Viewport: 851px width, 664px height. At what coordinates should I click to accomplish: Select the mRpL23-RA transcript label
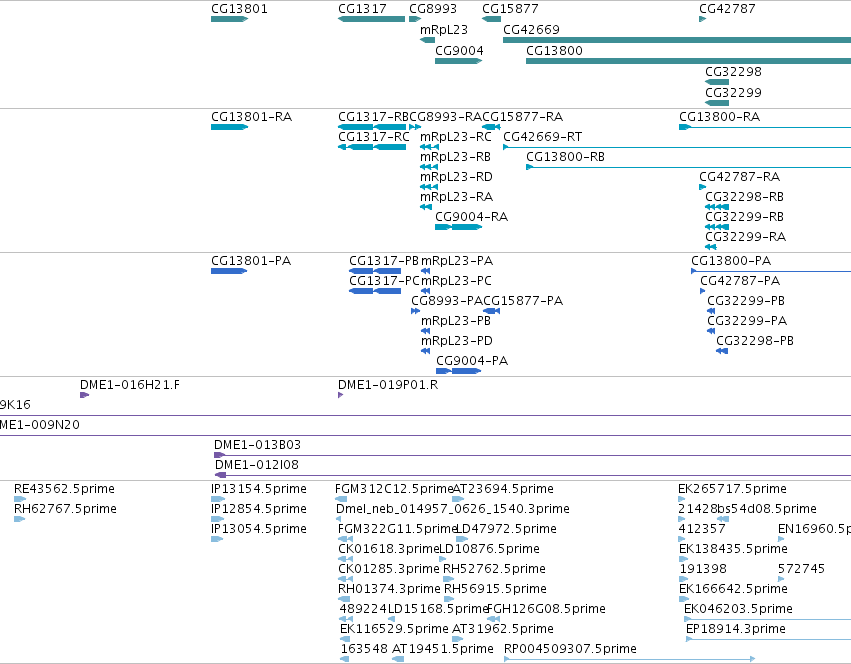pos(456,197)
